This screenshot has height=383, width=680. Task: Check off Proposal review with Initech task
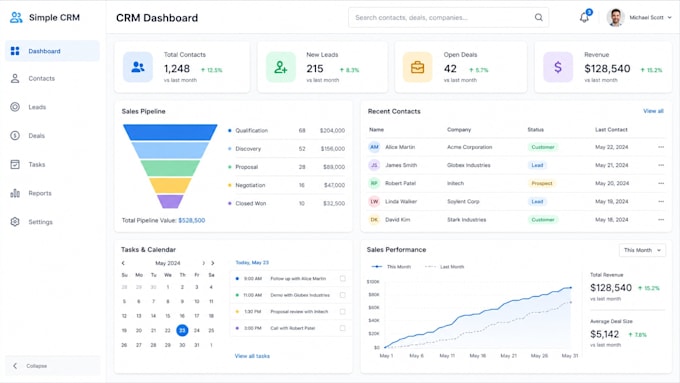point(343,311)
